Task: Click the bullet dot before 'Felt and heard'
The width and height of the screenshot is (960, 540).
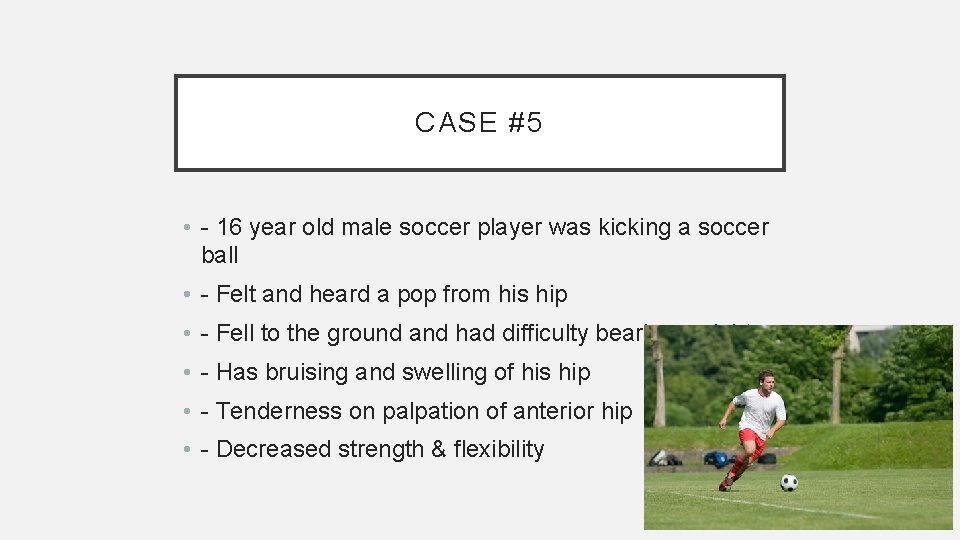Action: click(x=187, y=294)
